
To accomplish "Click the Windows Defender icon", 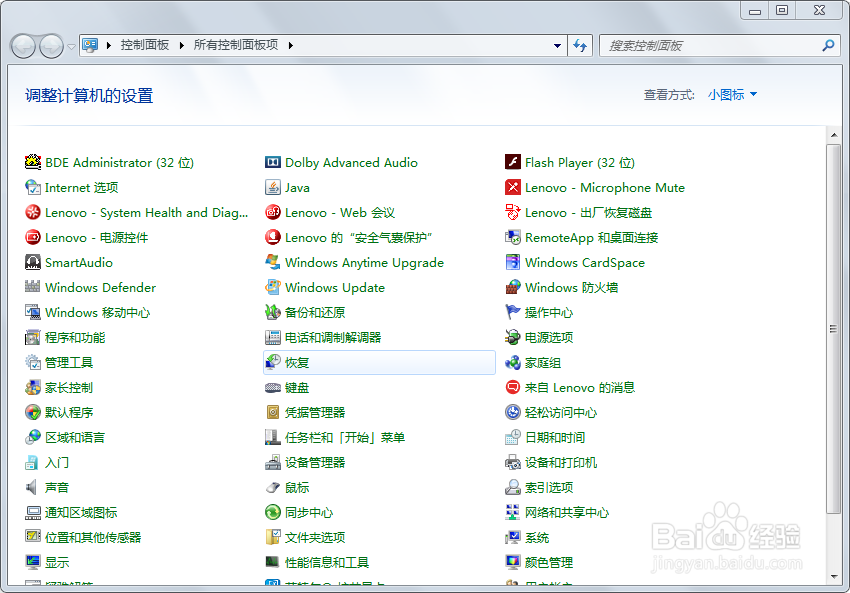I will coord(33,287).
